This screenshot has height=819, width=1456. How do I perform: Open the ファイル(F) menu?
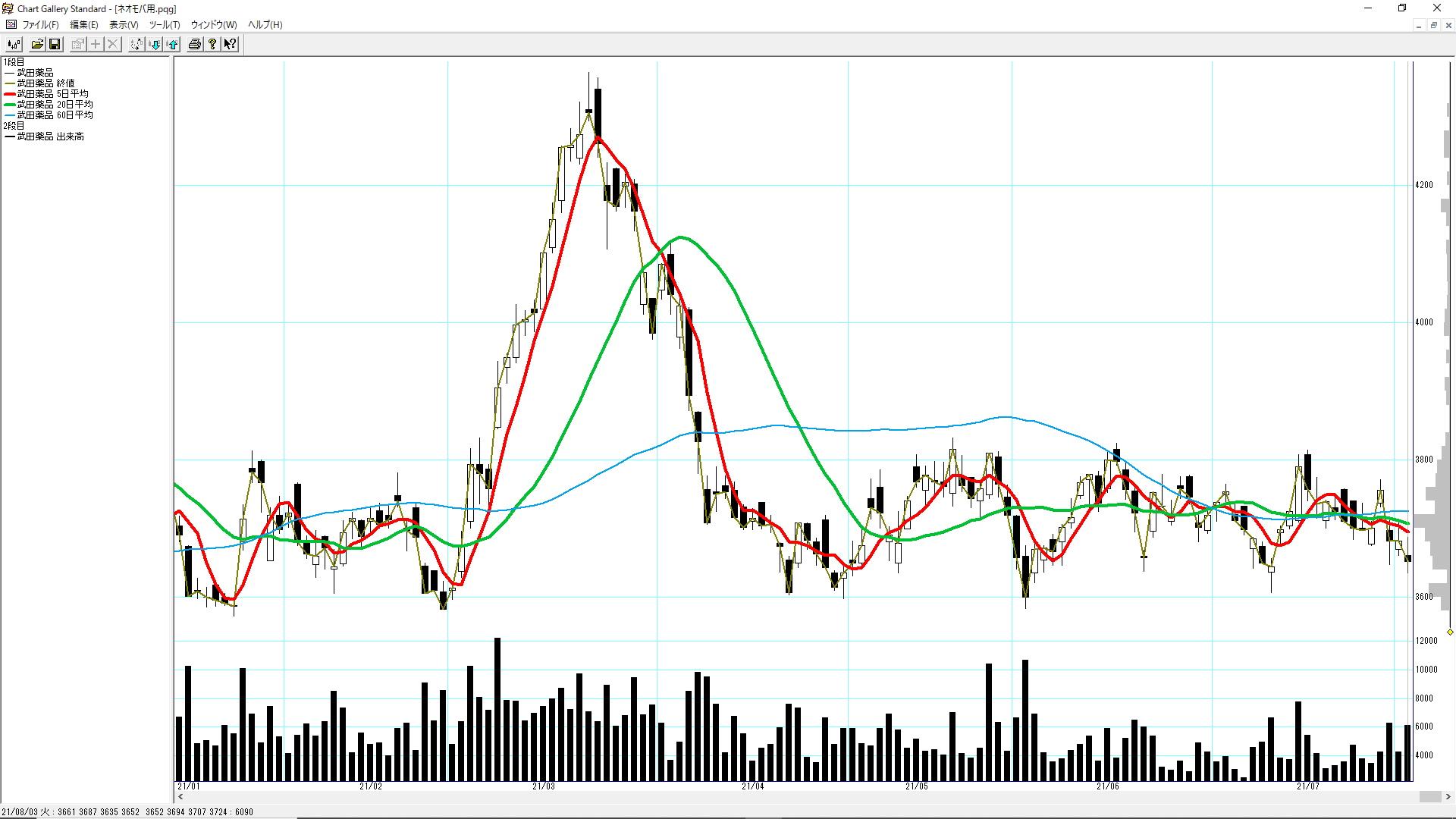[x=40, y=24]
